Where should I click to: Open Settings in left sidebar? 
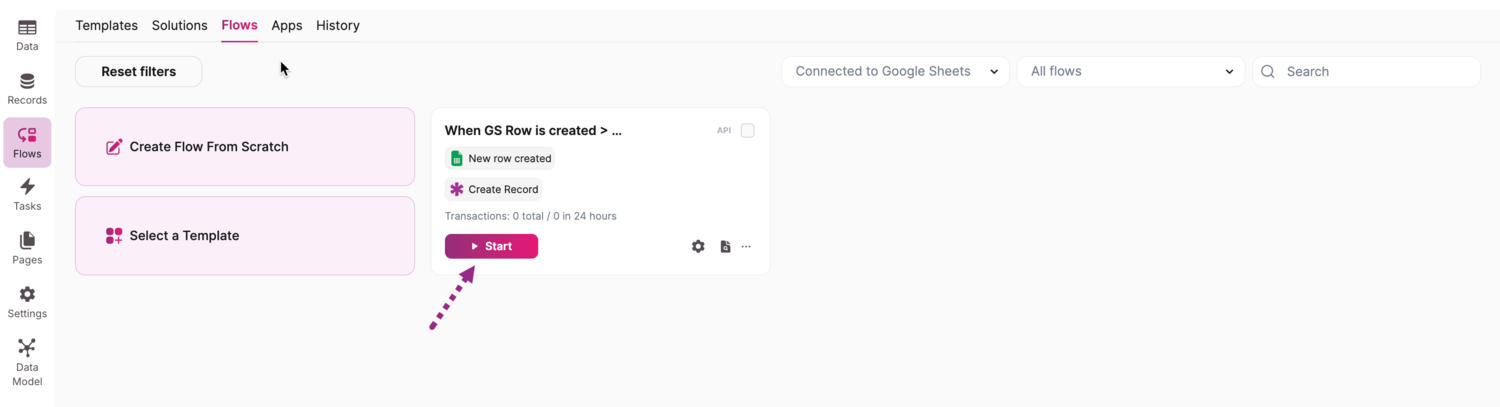(27, 302)
